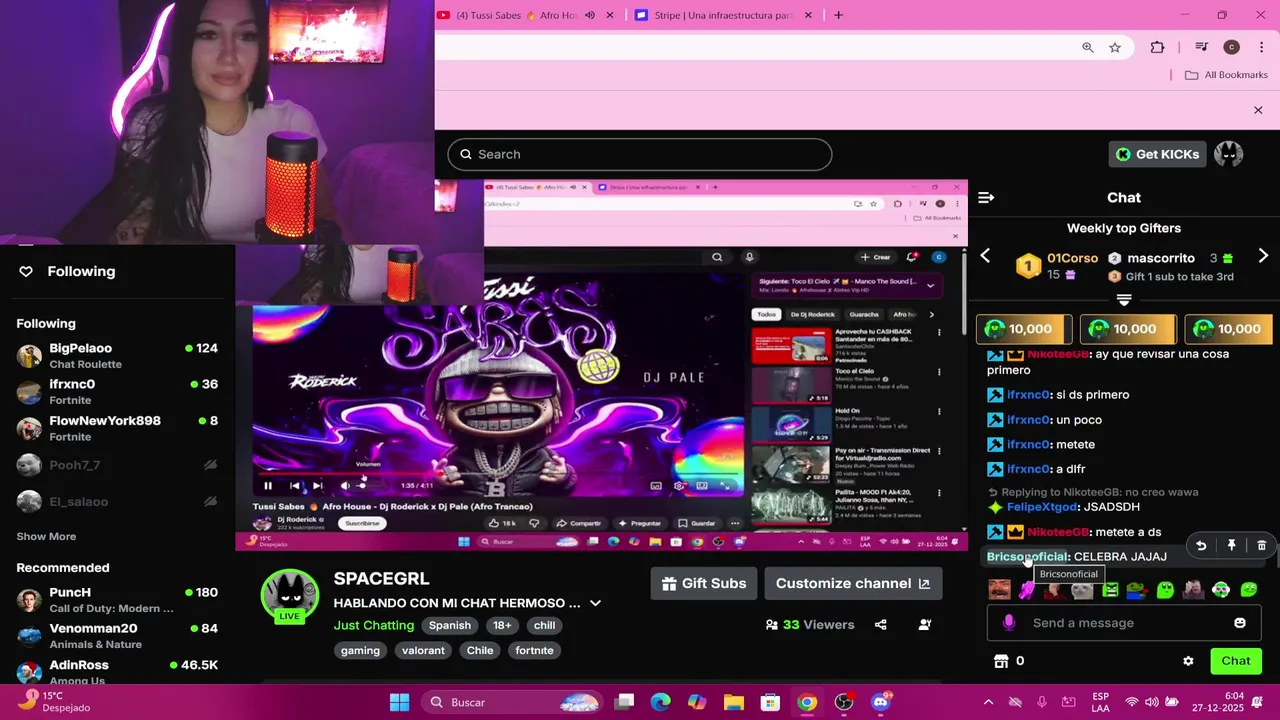The height and width of the screenshot is (720, 1280).
Task: Click the Gift Subs button
Action: coord(704,584)
